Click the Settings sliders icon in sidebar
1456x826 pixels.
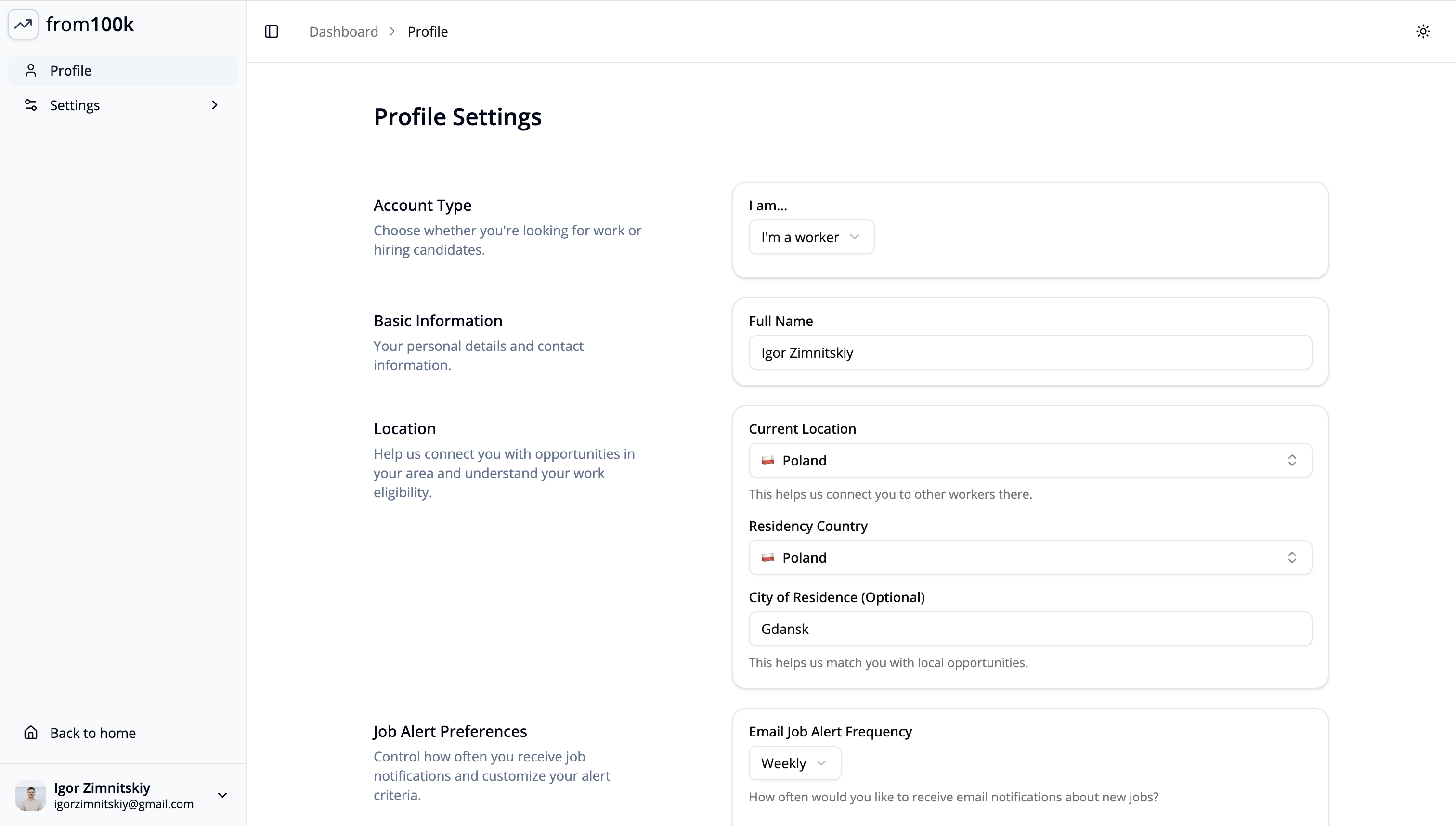coord(31,105)
